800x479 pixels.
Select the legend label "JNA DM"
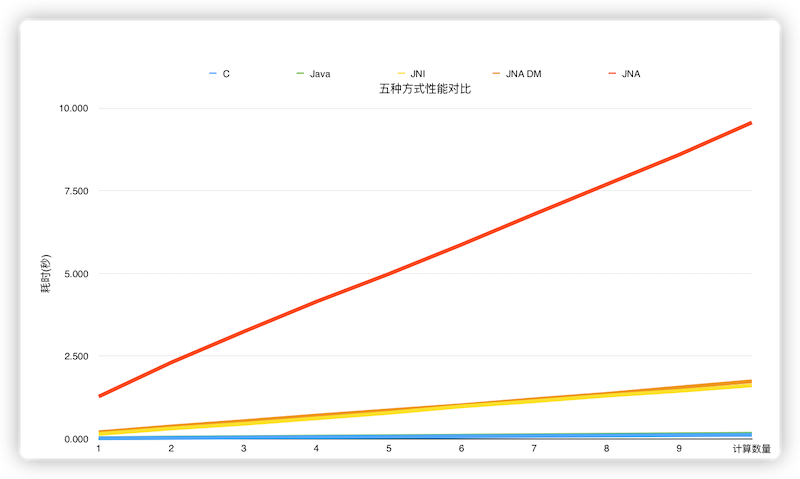pos(523,74)
